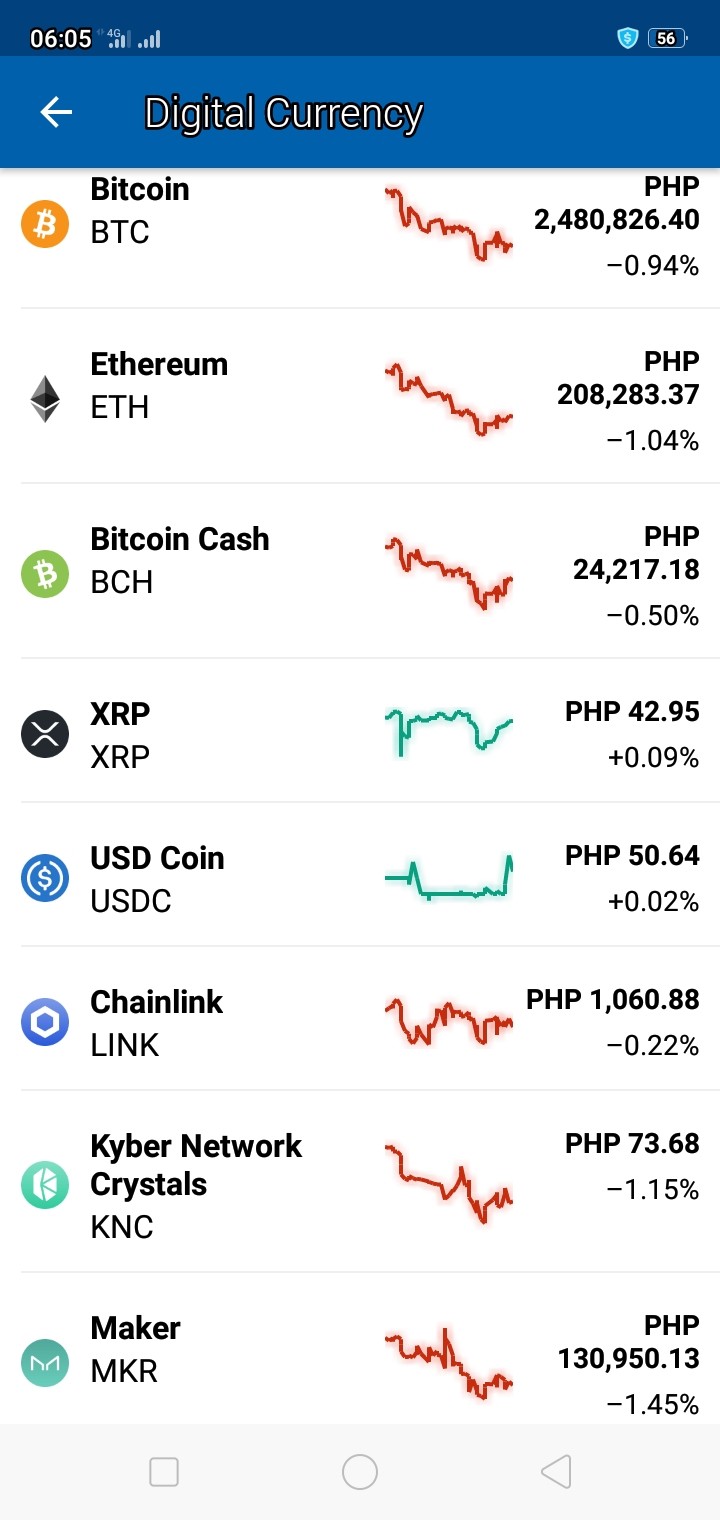Screen dimensions: 720x1520
Task: Tap the back arrow icon
Action: [x=56, y=112]
